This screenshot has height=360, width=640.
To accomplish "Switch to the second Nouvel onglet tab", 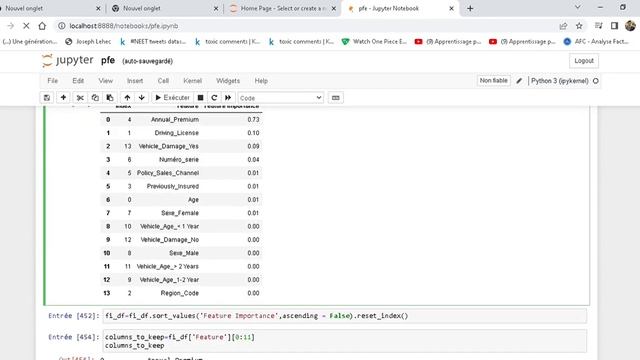I will tap(165, 8).
